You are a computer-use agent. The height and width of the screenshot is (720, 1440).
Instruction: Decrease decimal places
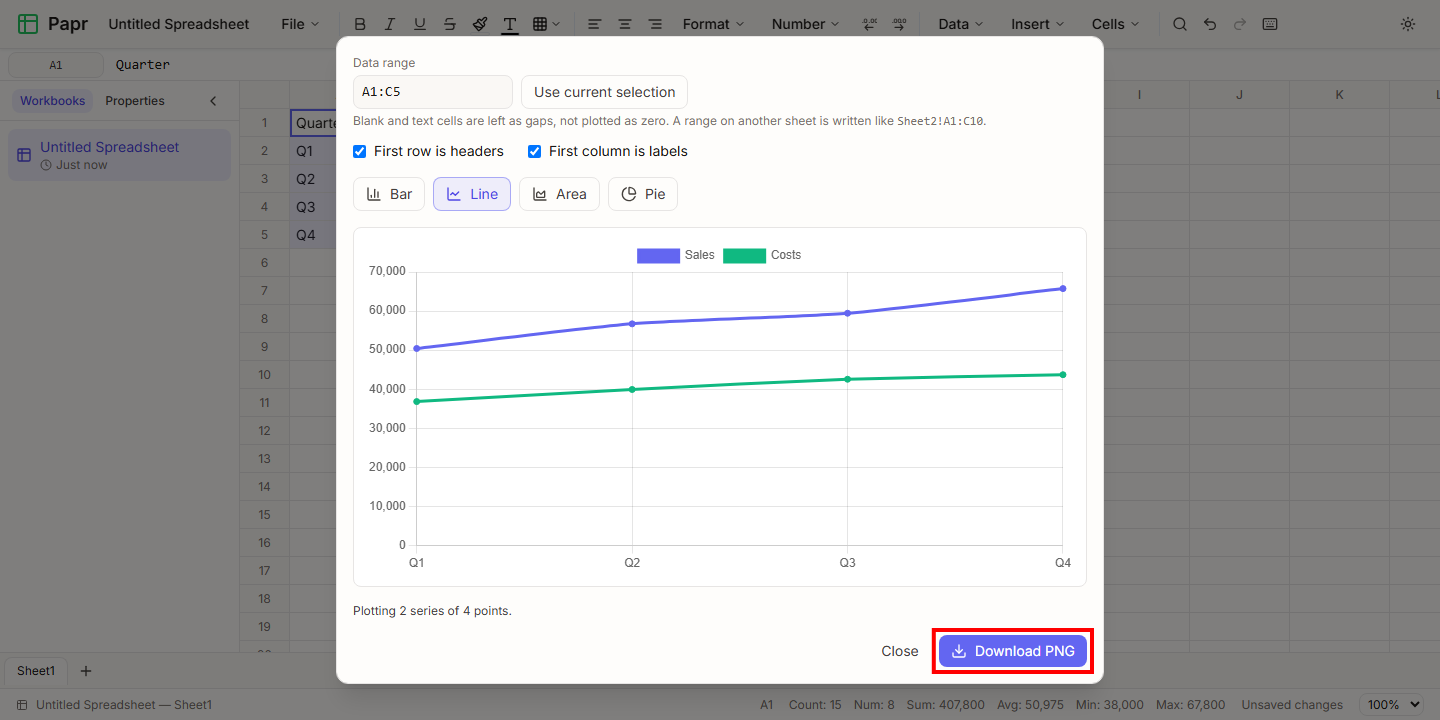pos(869,24)
